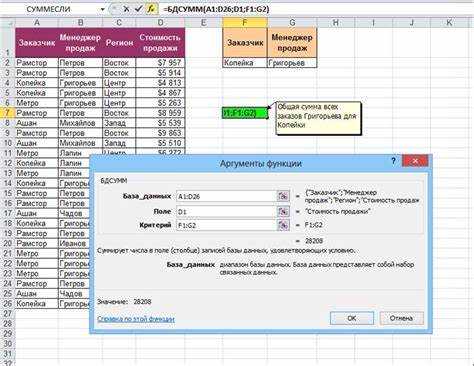Click the help question mark in dialog
The image size is (474, 366).
tap(393, 161)
